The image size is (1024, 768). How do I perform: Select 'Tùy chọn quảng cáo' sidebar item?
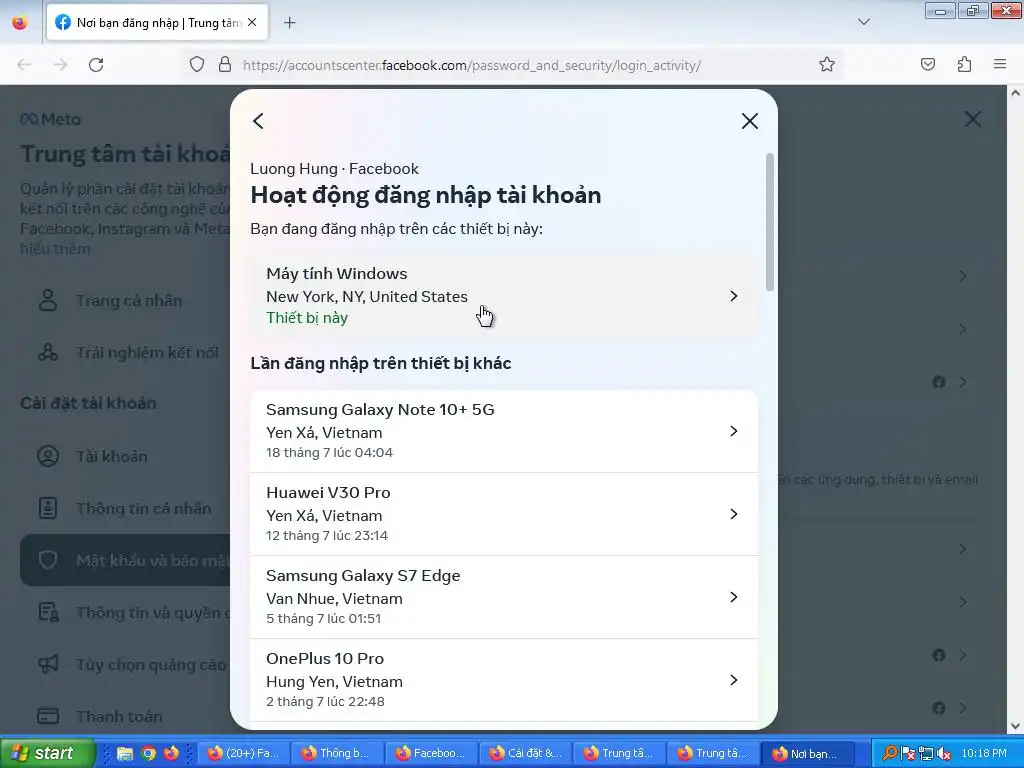tap(125, 664)
